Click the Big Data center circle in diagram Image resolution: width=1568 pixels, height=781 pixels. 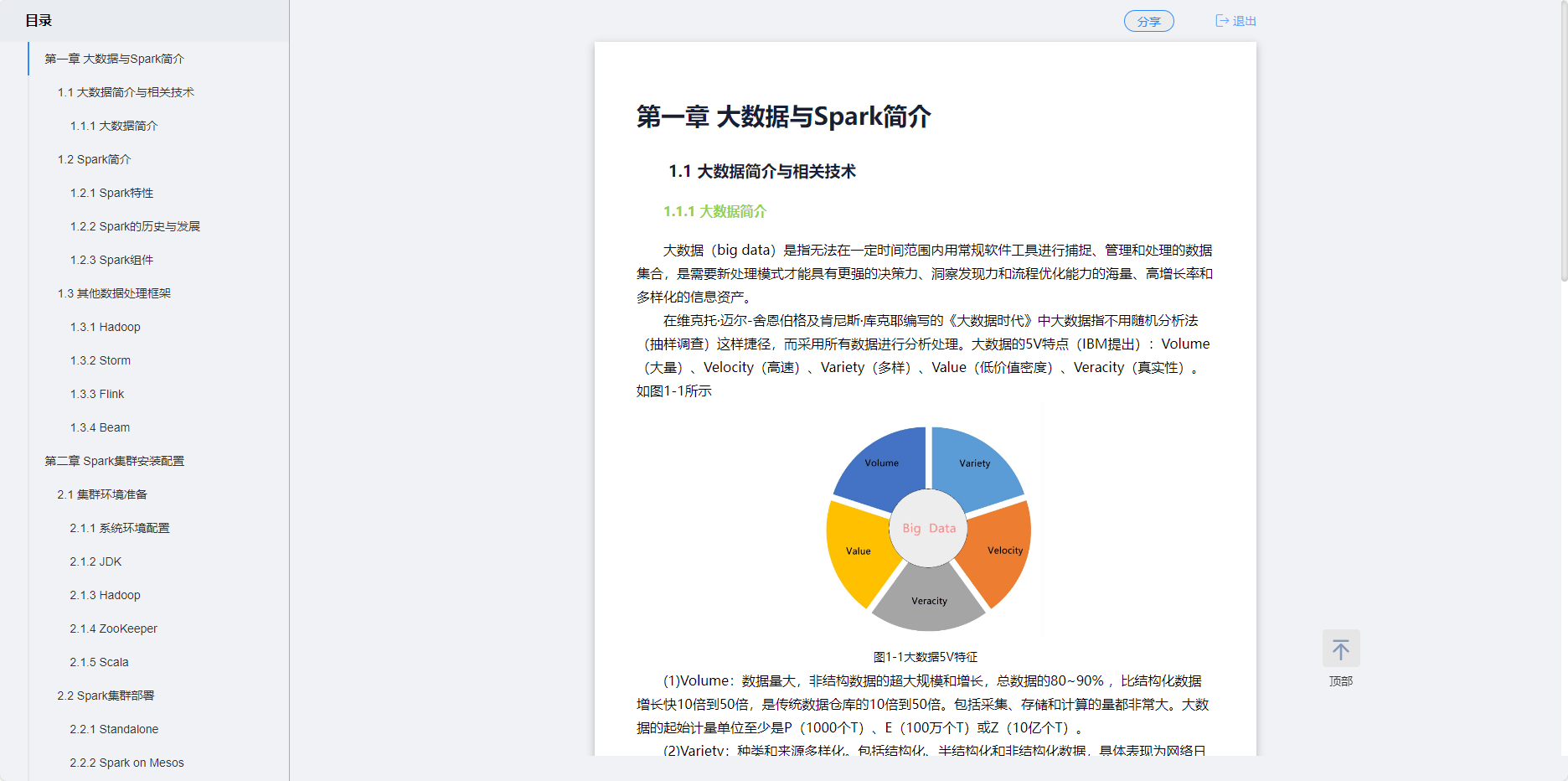[928, 528]
